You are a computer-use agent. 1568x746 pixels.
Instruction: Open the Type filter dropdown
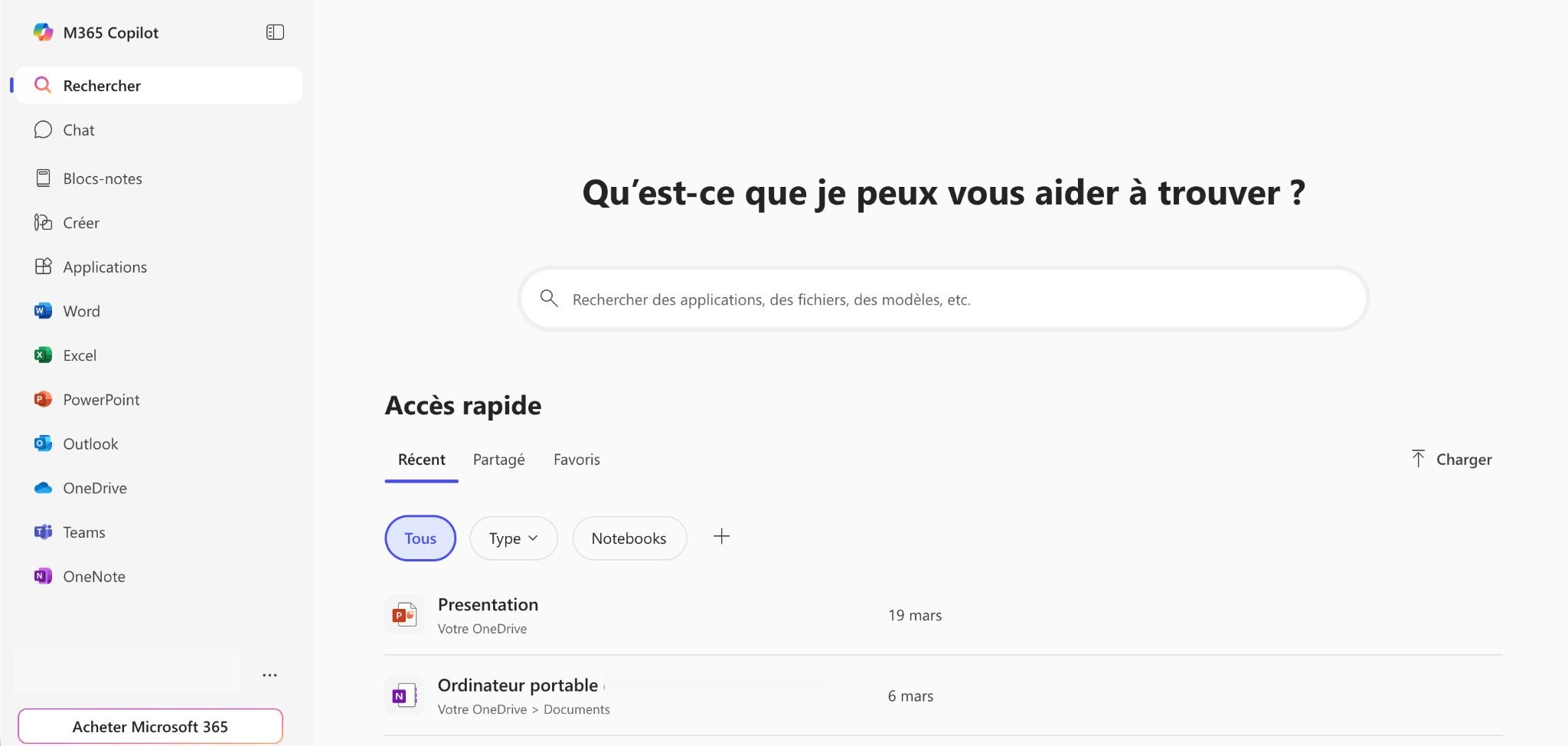pyautogui.click(x=513, y=538)
